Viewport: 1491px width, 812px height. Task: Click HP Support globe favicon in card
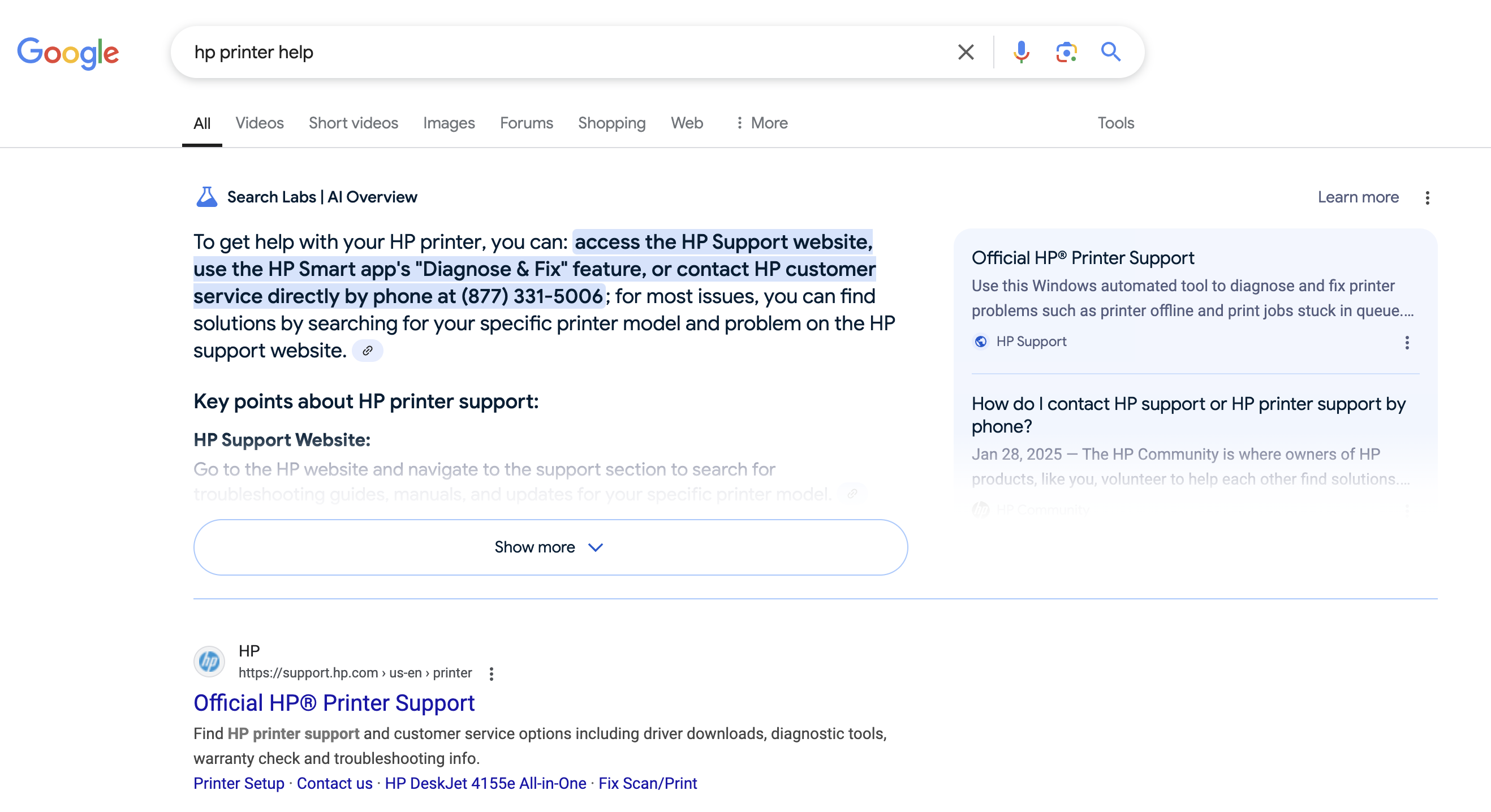(980, 342)
